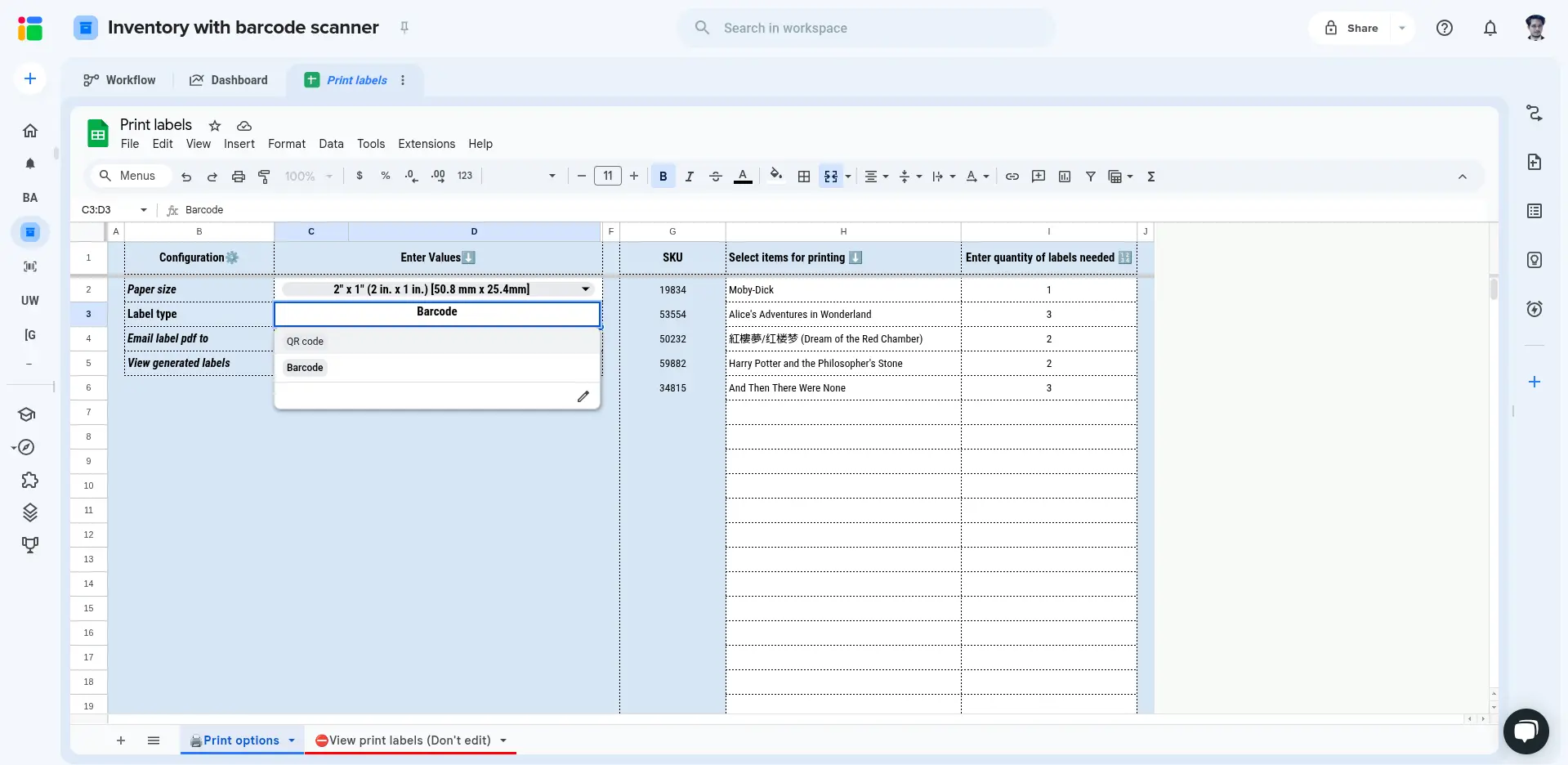Click the Print icon in toolbar

(x=239, y=177)
